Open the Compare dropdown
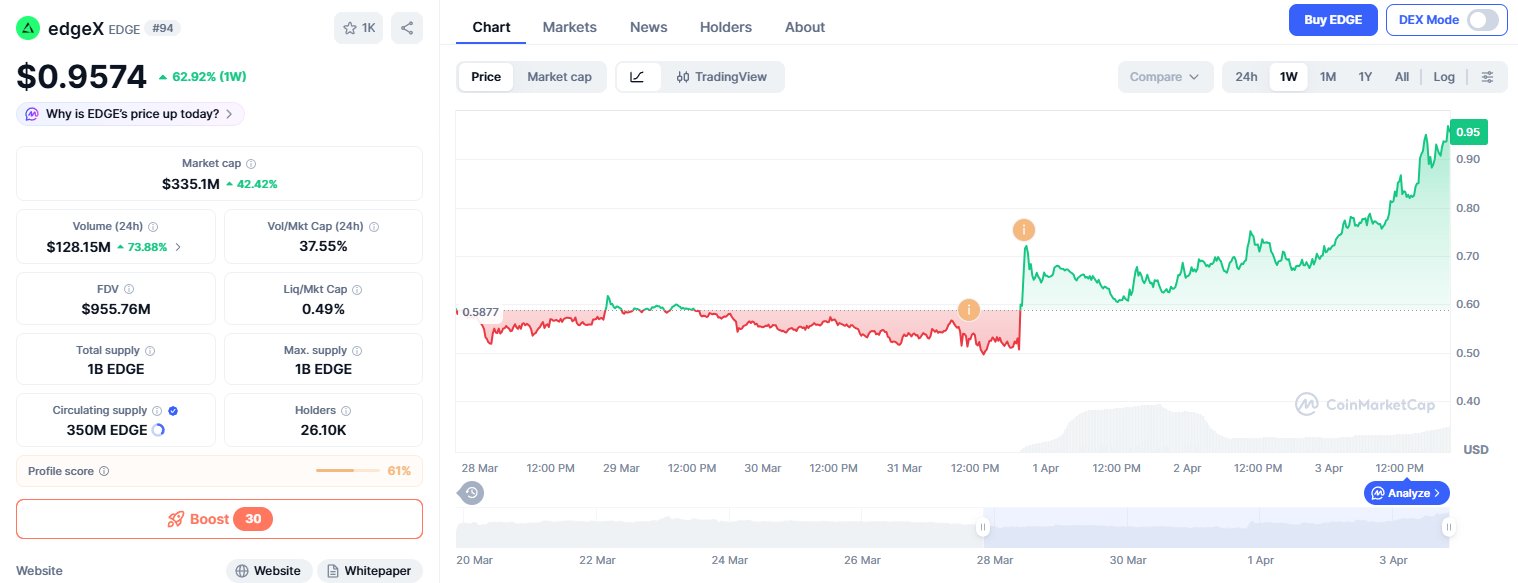Image resolution: width=1518 pixels, height=583 pixels. click(1165, 77)
